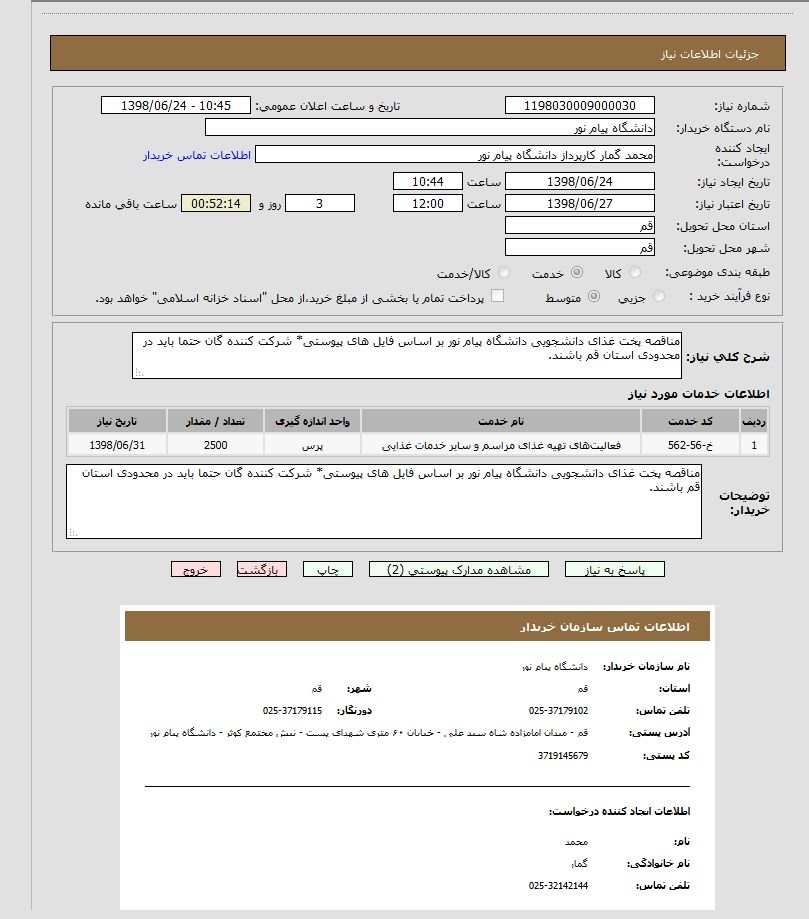Viewport: 809px width, 919px height.
Task: Click the 'توضیحات خریدار' text area
Action: [384, 501]
